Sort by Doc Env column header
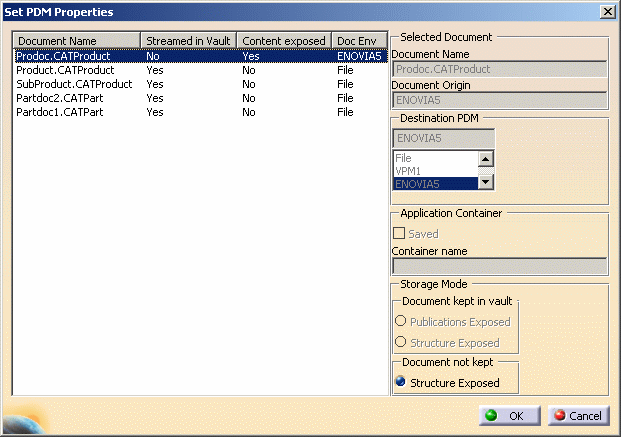 pos(359,41)
